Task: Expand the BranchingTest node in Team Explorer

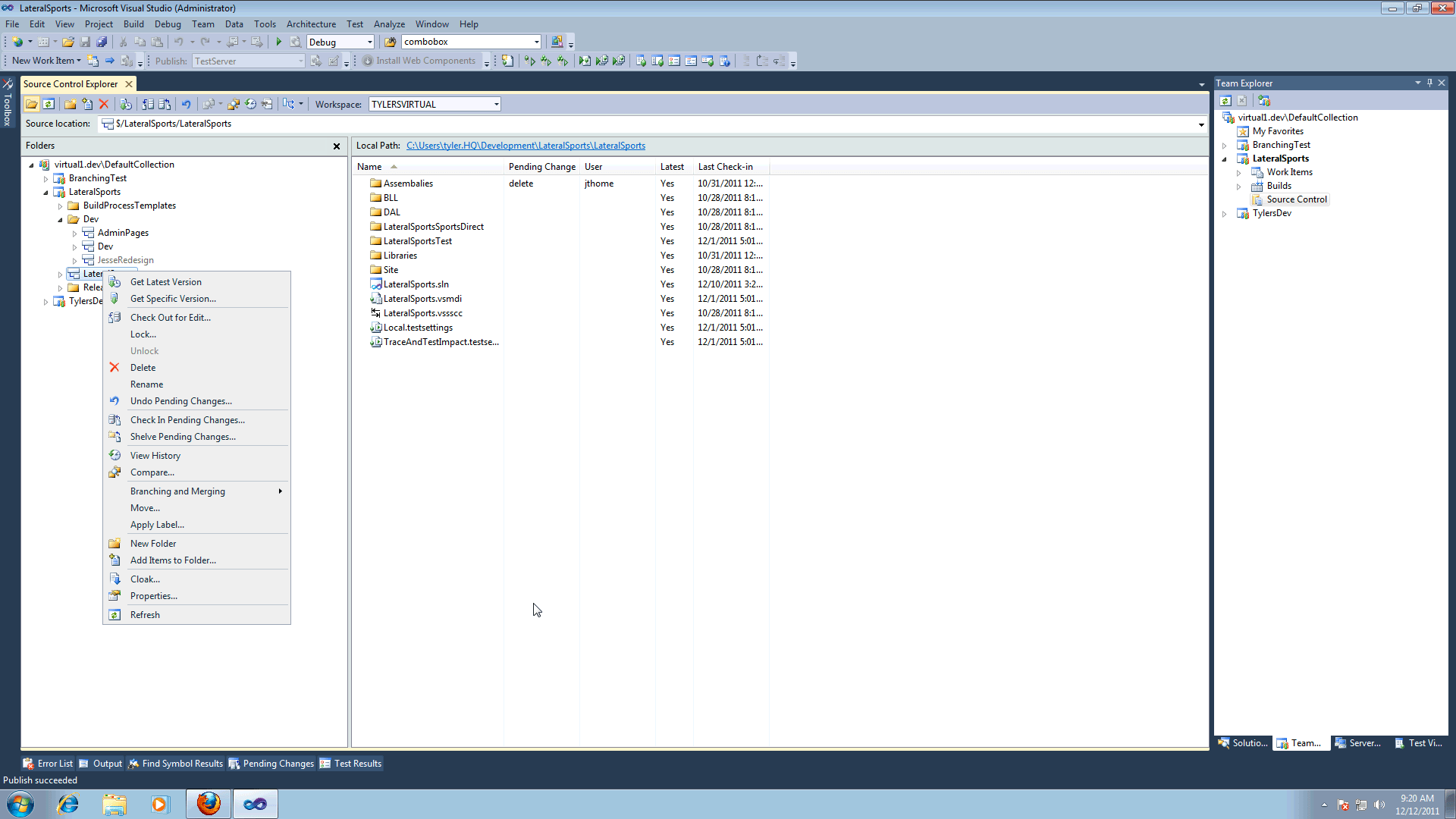Action: point(1225,145)
